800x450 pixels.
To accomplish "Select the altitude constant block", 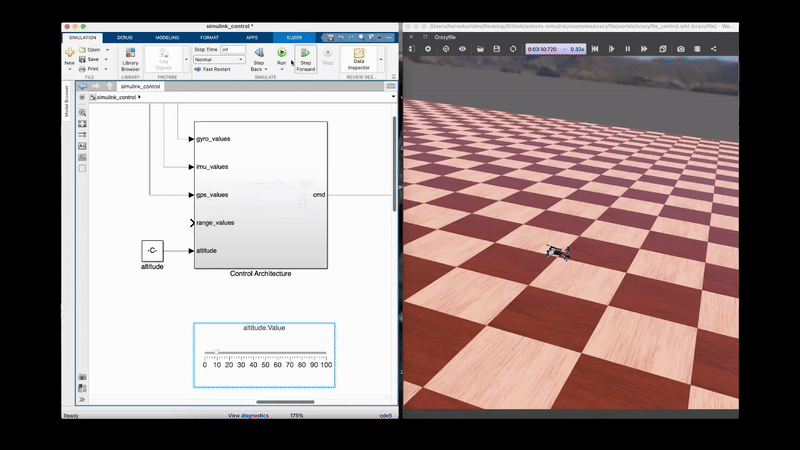I will tap(152, 251).
